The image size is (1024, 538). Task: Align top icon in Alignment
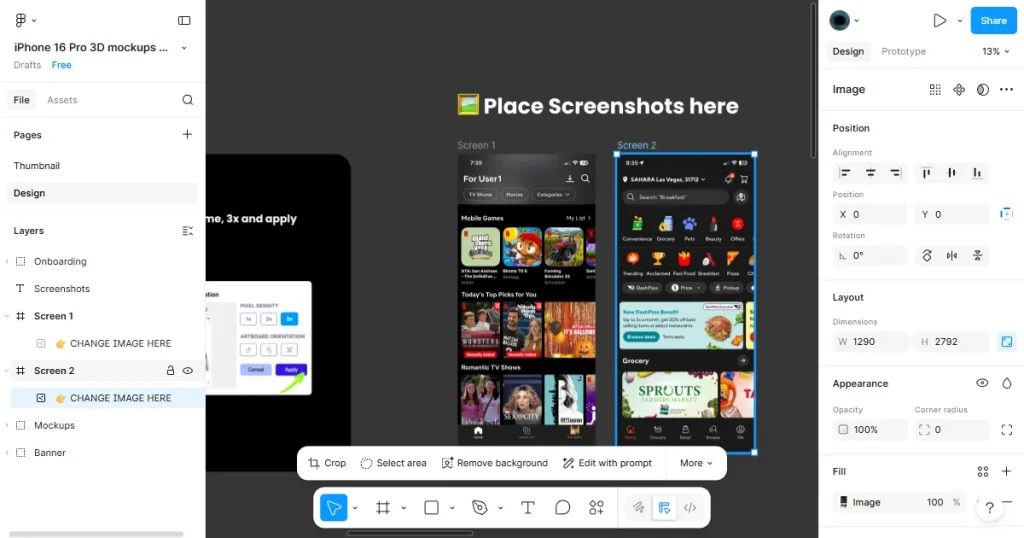[926, 172]
